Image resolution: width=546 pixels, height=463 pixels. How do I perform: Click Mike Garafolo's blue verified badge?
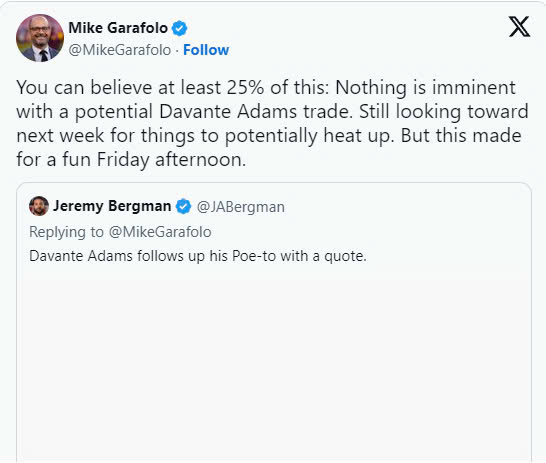click(180, 28)
